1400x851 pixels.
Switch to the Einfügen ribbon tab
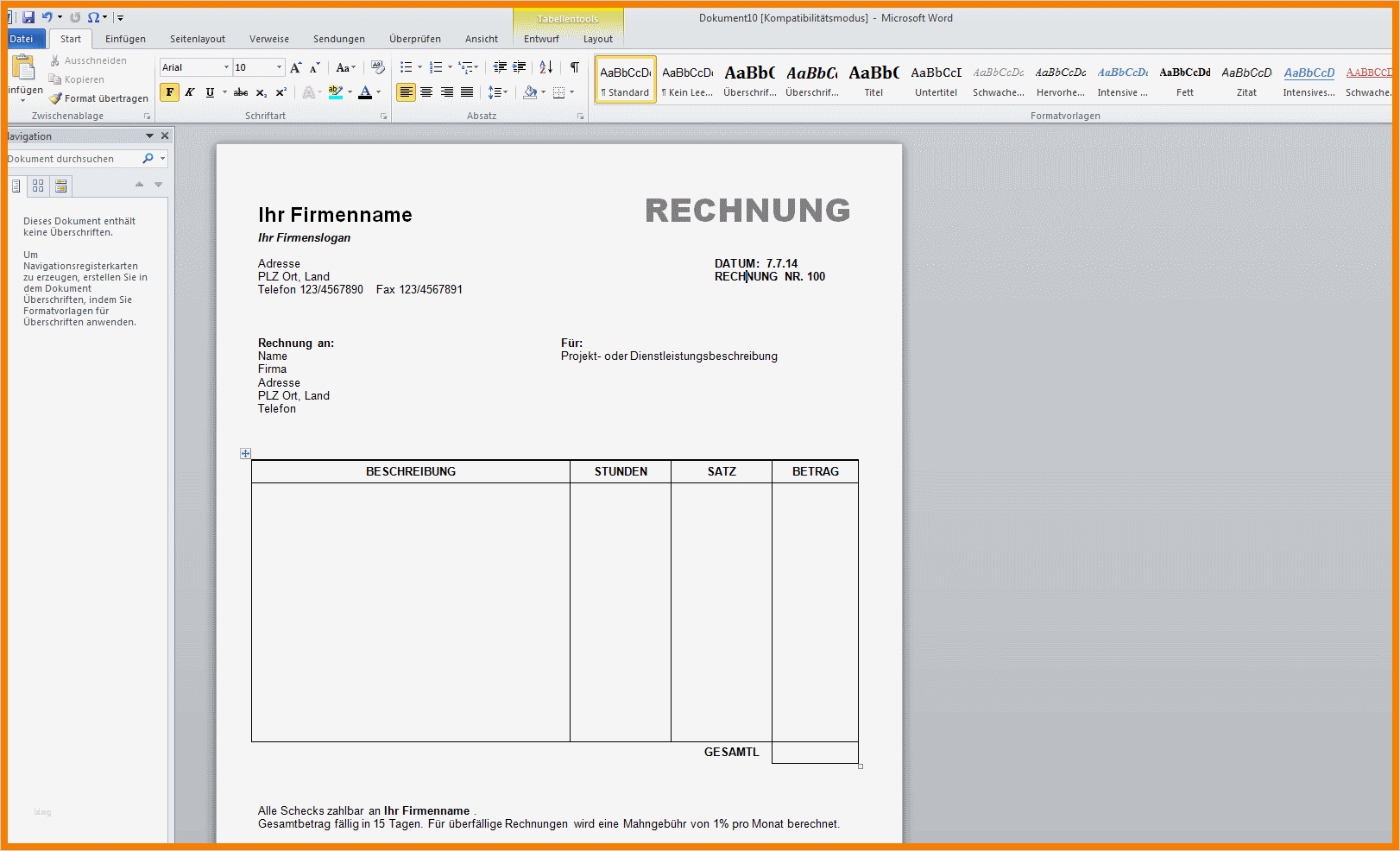click(x=125, y=39)
